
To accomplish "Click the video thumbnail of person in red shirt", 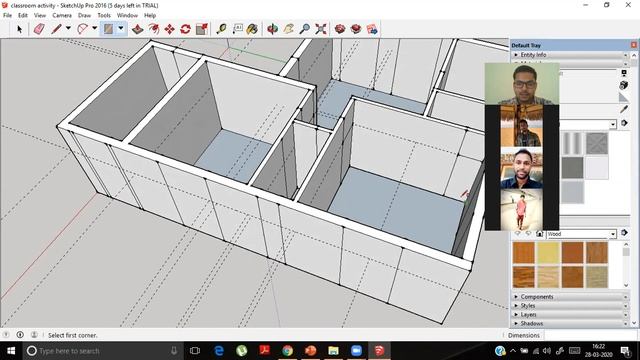I will tap(522, 210).
